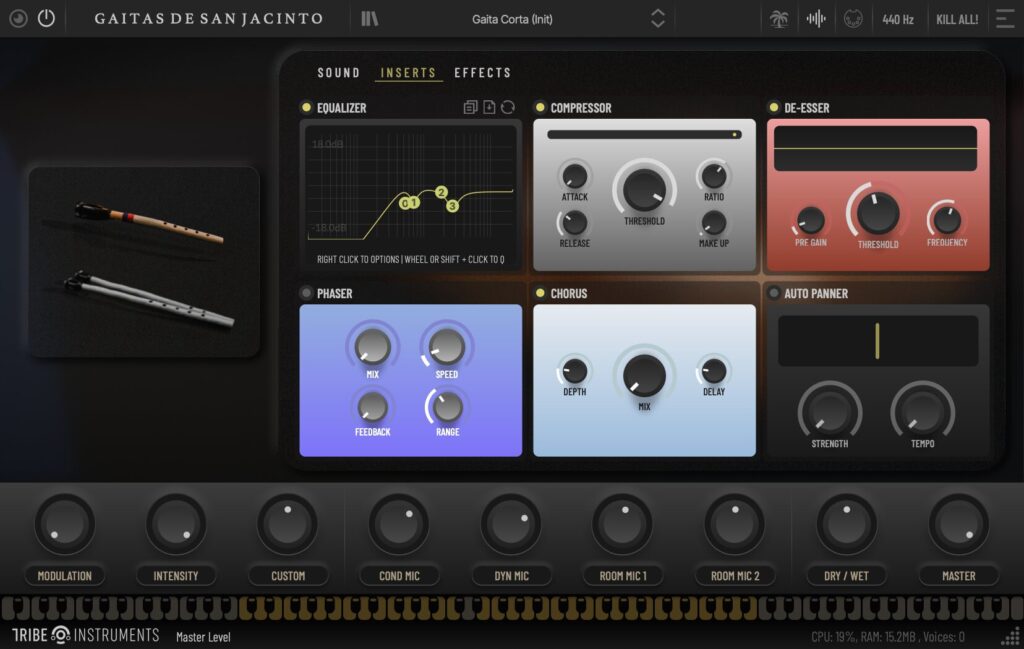Disable the Compressor module

coord(539,107)
